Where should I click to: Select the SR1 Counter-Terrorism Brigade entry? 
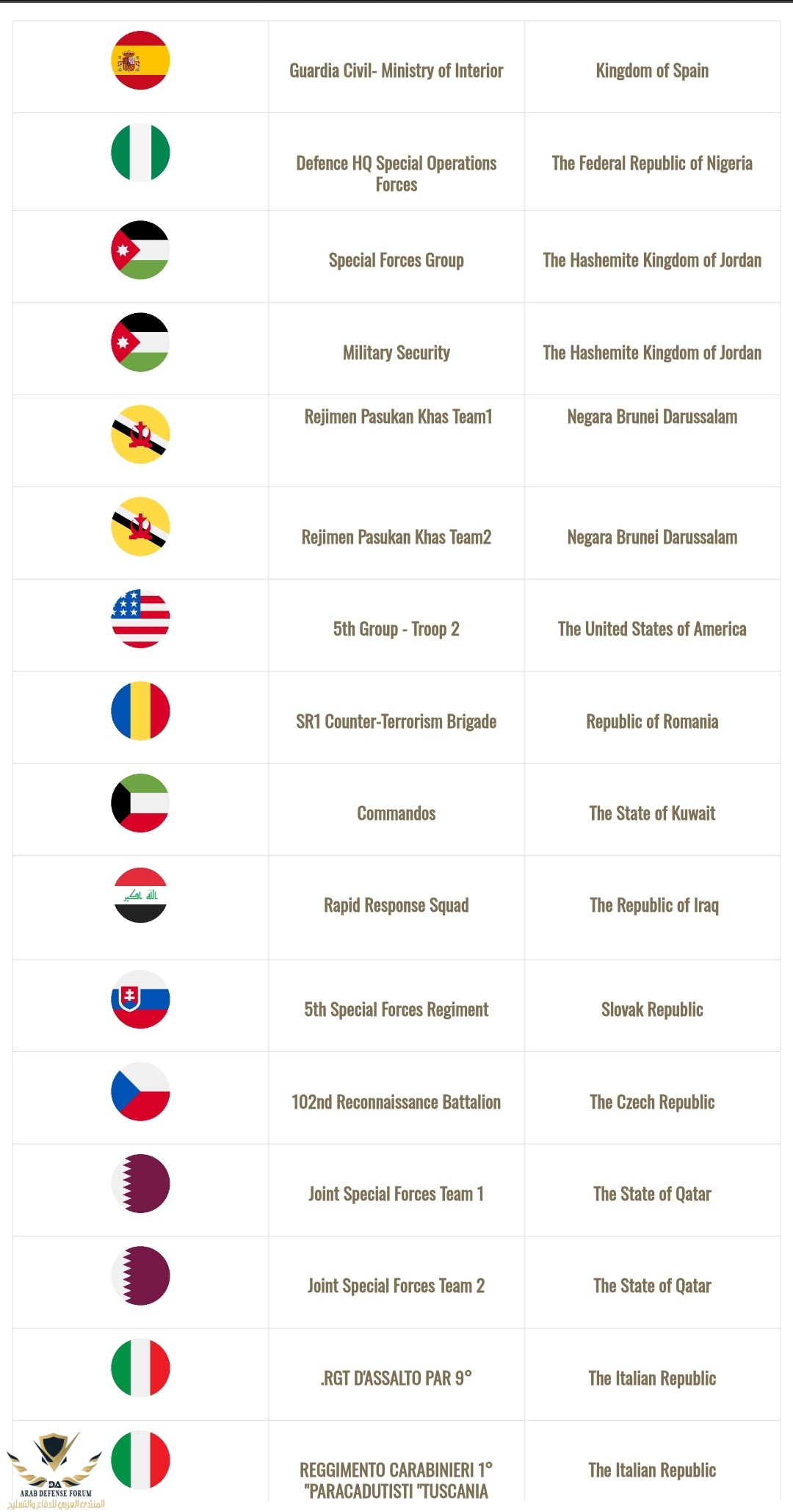click(396, 721)
